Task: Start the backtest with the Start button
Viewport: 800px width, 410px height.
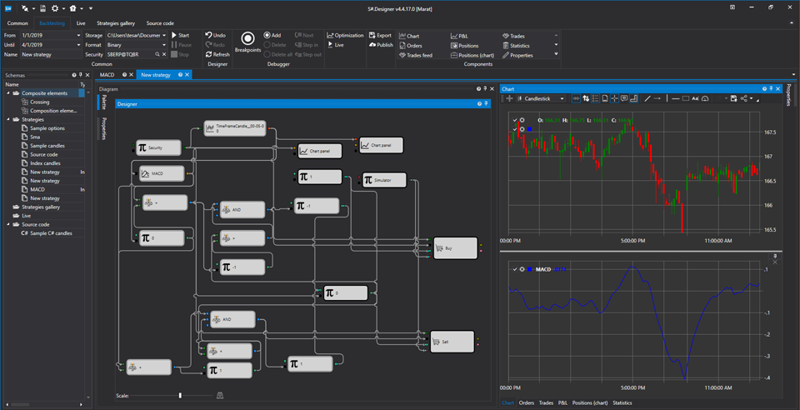Action: coord(179,35)
